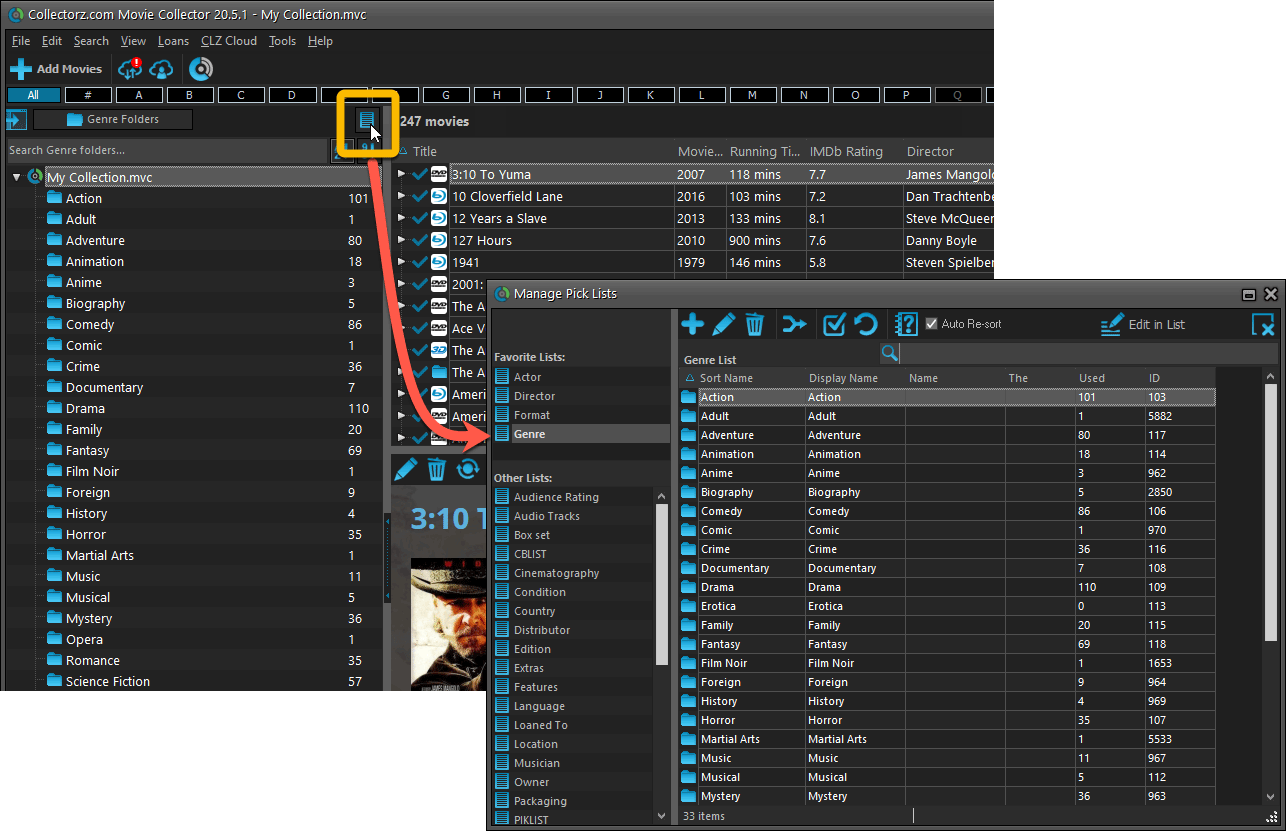This screenshot has width=1286, height=831.
Task: Toggle the checkmark on 12 Years a Slave
Action: 420,218
